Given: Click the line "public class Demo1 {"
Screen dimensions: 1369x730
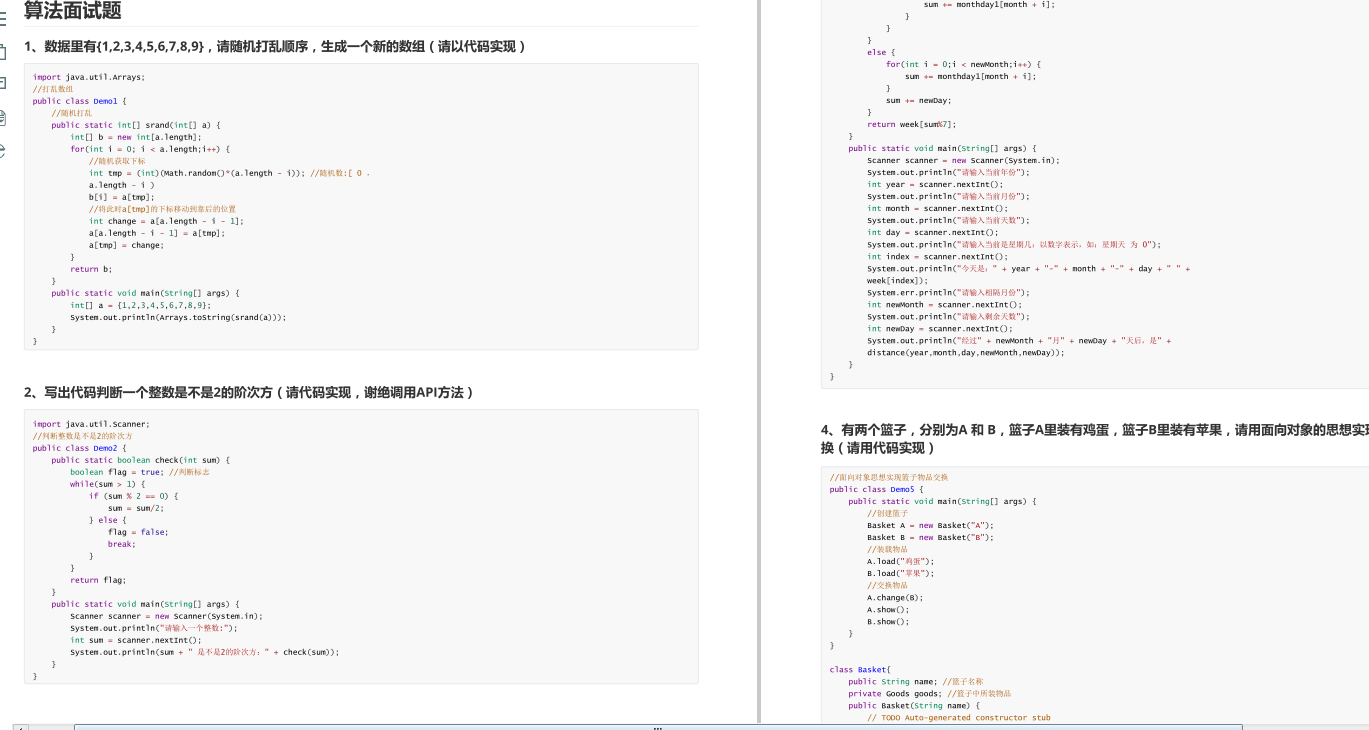Looking at the screenshot, I should tap(80, 101).
